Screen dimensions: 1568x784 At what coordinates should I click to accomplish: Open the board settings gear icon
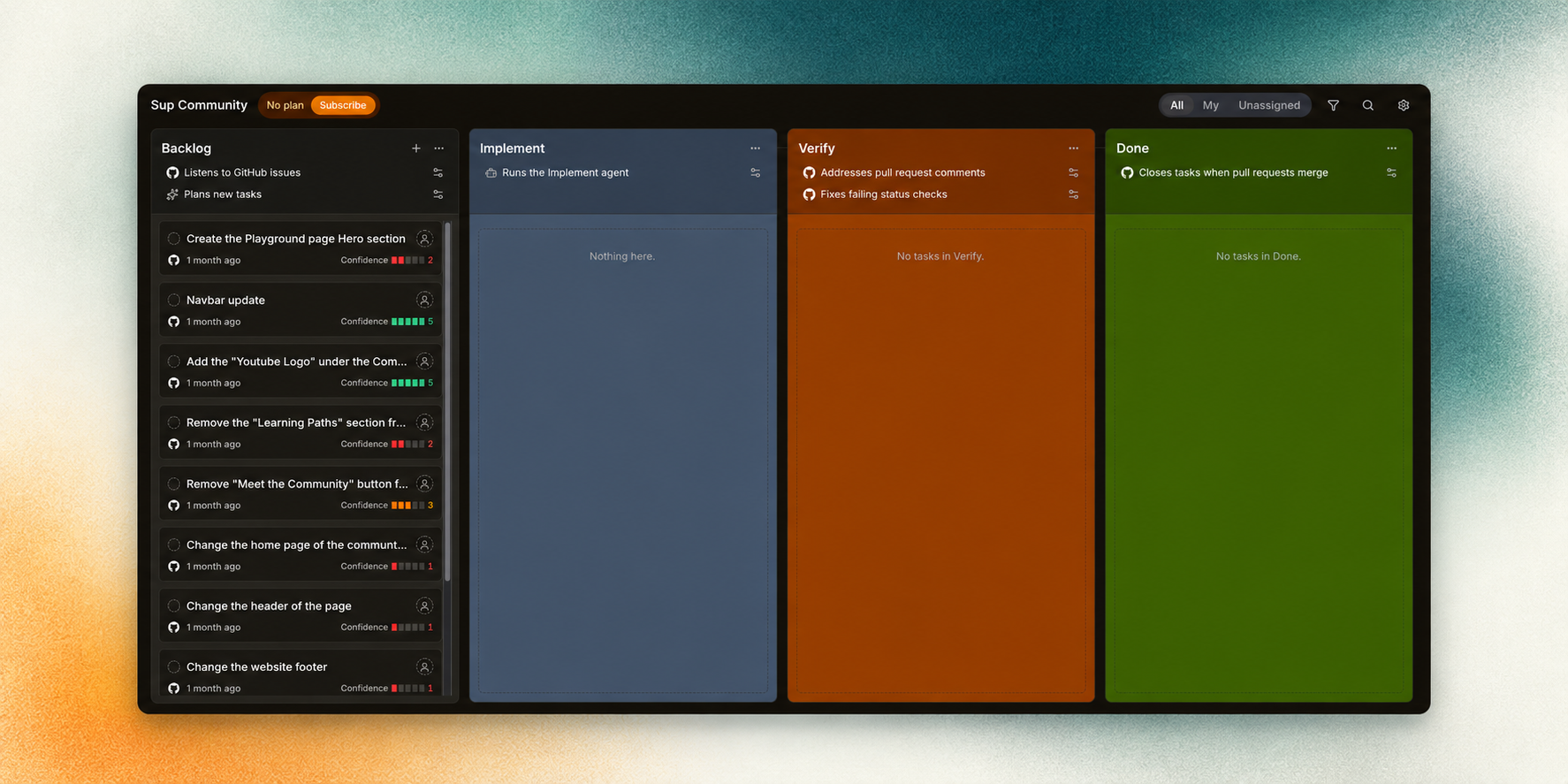coord(1403,105)
